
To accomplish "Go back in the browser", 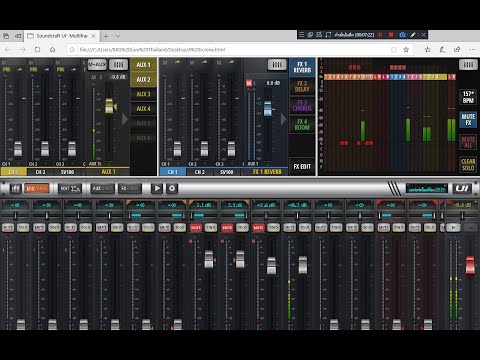I will pyautogui.click(x=8, y=50).
